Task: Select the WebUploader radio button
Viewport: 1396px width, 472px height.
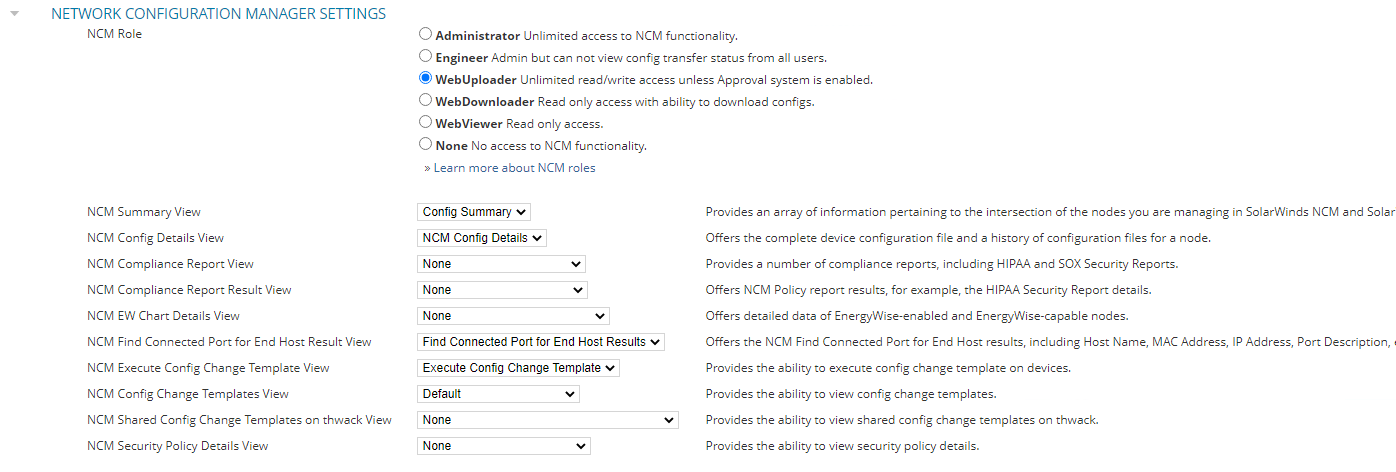Action: coord(426,78)
